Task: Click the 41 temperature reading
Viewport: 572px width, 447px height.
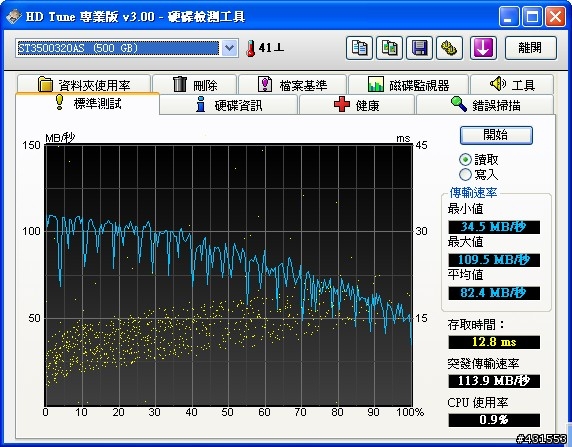Action: pos(271,48)
